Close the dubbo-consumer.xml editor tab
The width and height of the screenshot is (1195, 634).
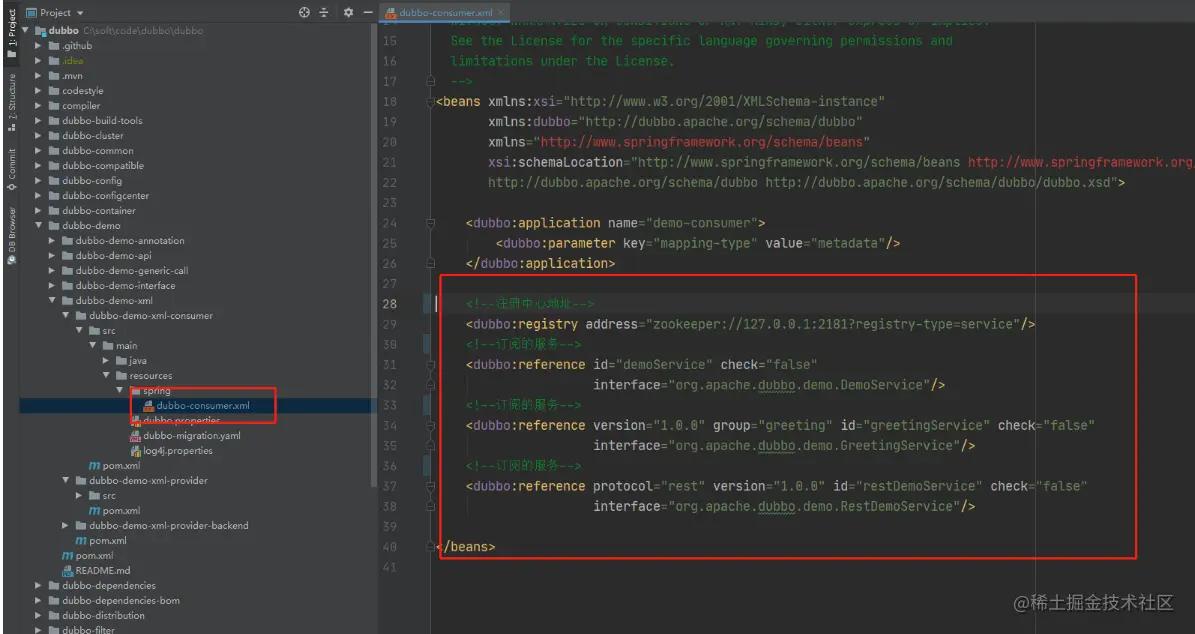coord(501,12)
